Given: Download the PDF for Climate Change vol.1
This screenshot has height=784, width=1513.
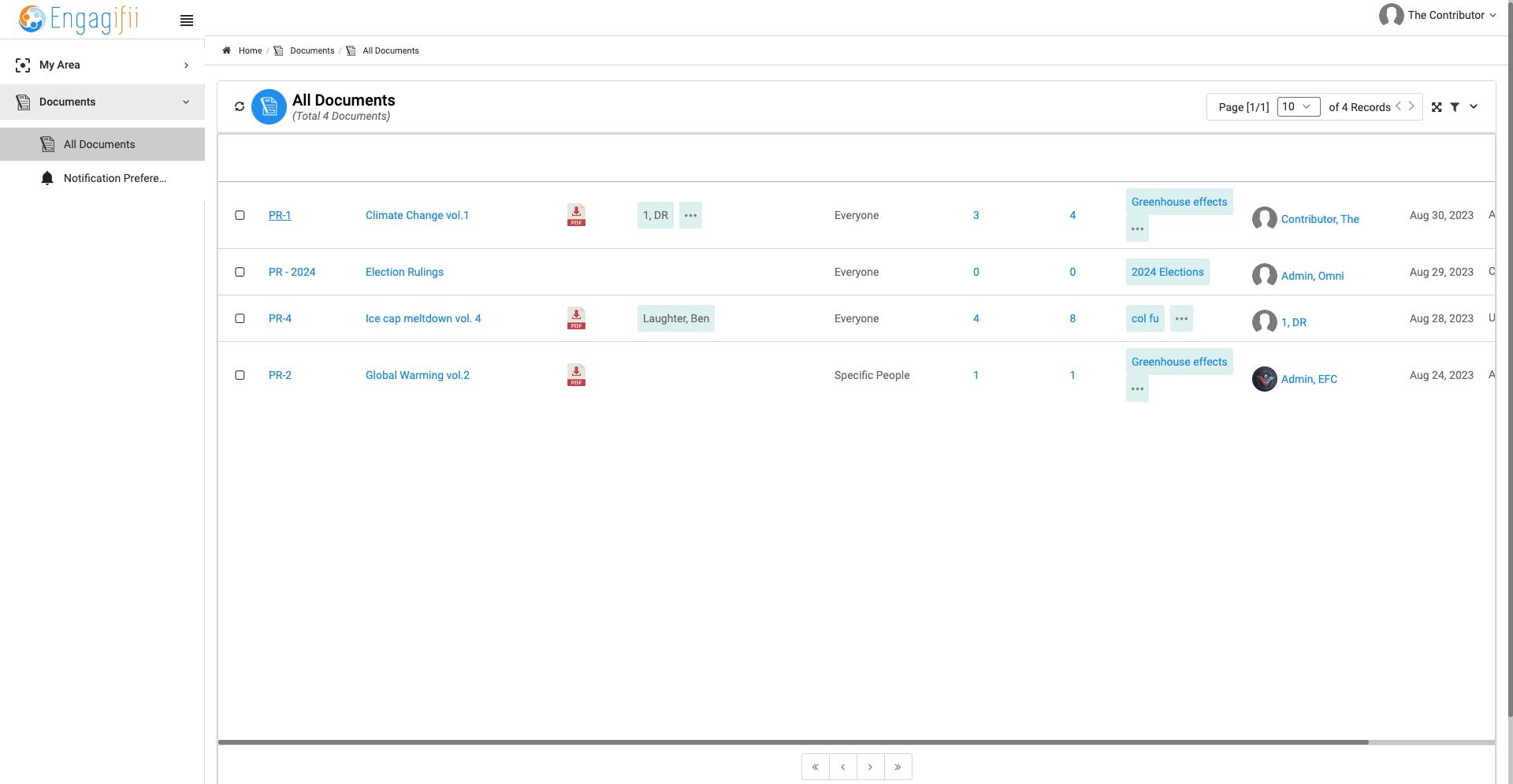Looking at the screenshot, I should coord(576,215).
